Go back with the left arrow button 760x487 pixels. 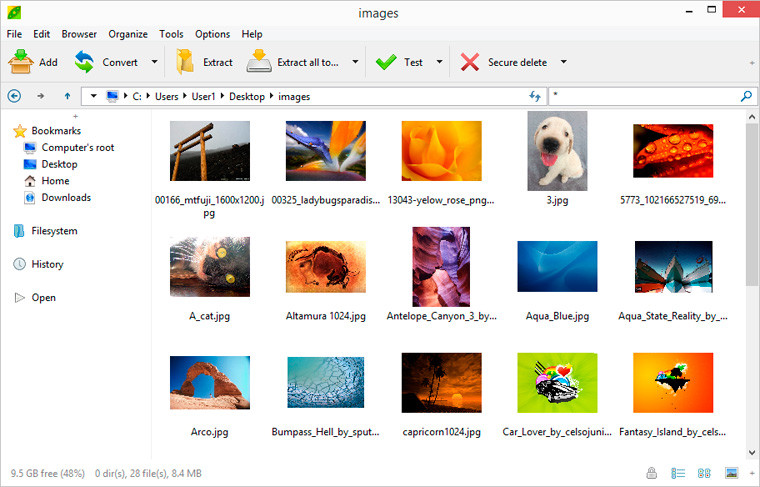(14, 96)
